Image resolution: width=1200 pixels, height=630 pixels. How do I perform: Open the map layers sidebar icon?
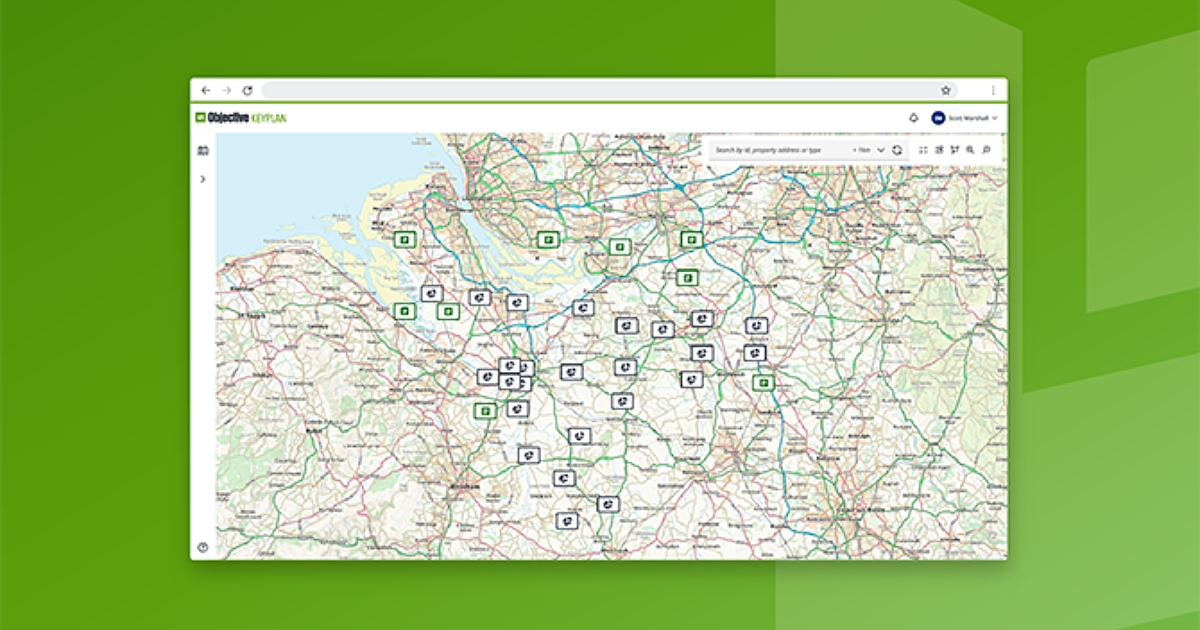(x=203, y=151)
